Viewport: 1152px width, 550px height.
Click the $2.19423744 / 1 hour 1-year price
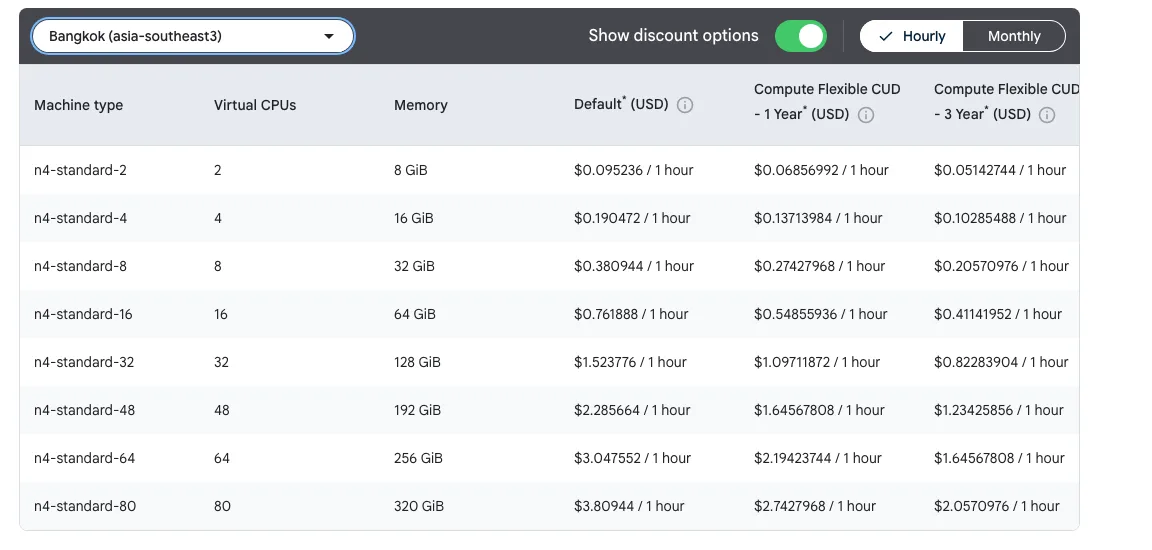pos(819,458)
